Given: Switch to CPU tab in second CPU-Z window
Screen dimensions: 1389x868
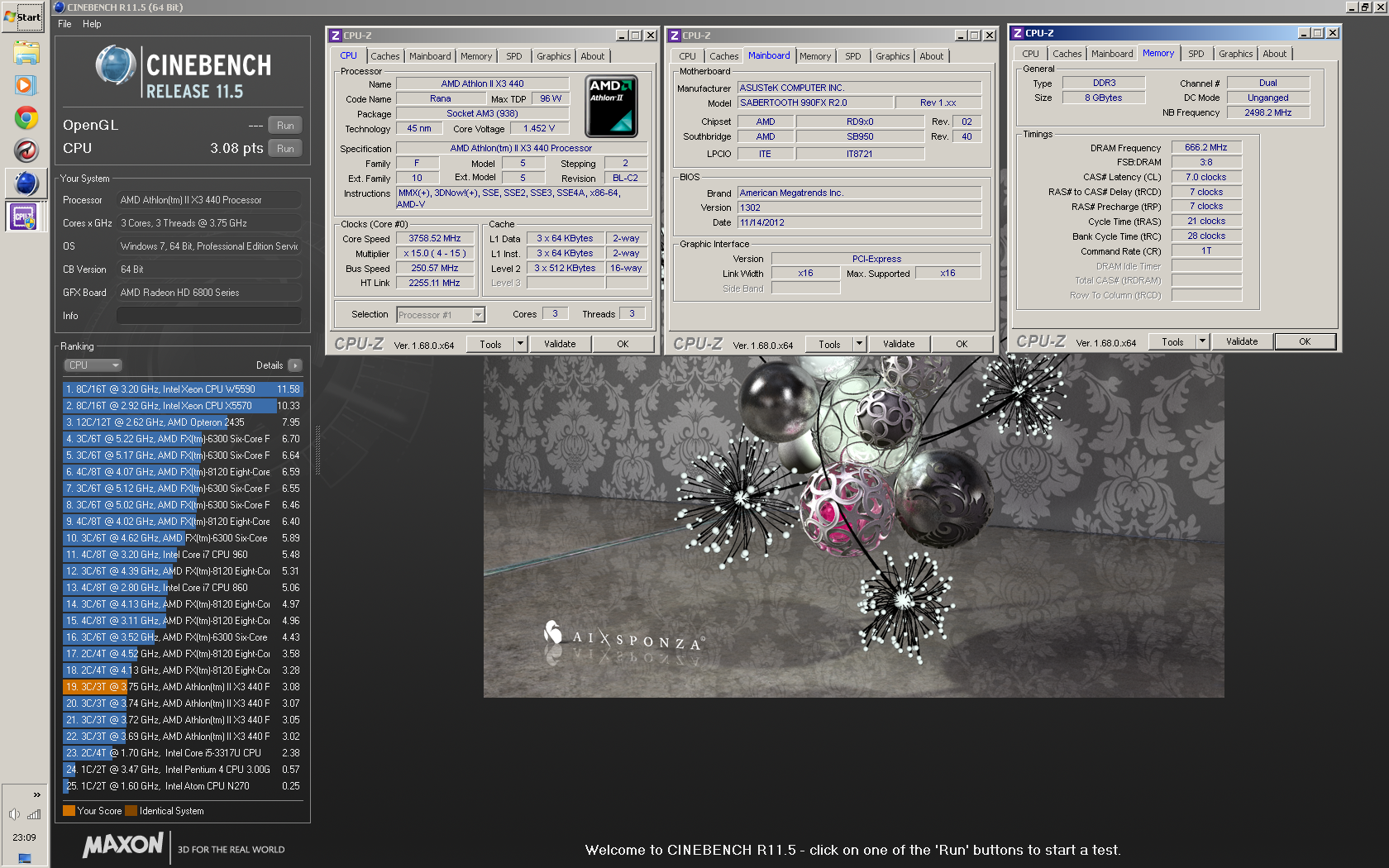Looking at the screenshot, I should [687, 56].
